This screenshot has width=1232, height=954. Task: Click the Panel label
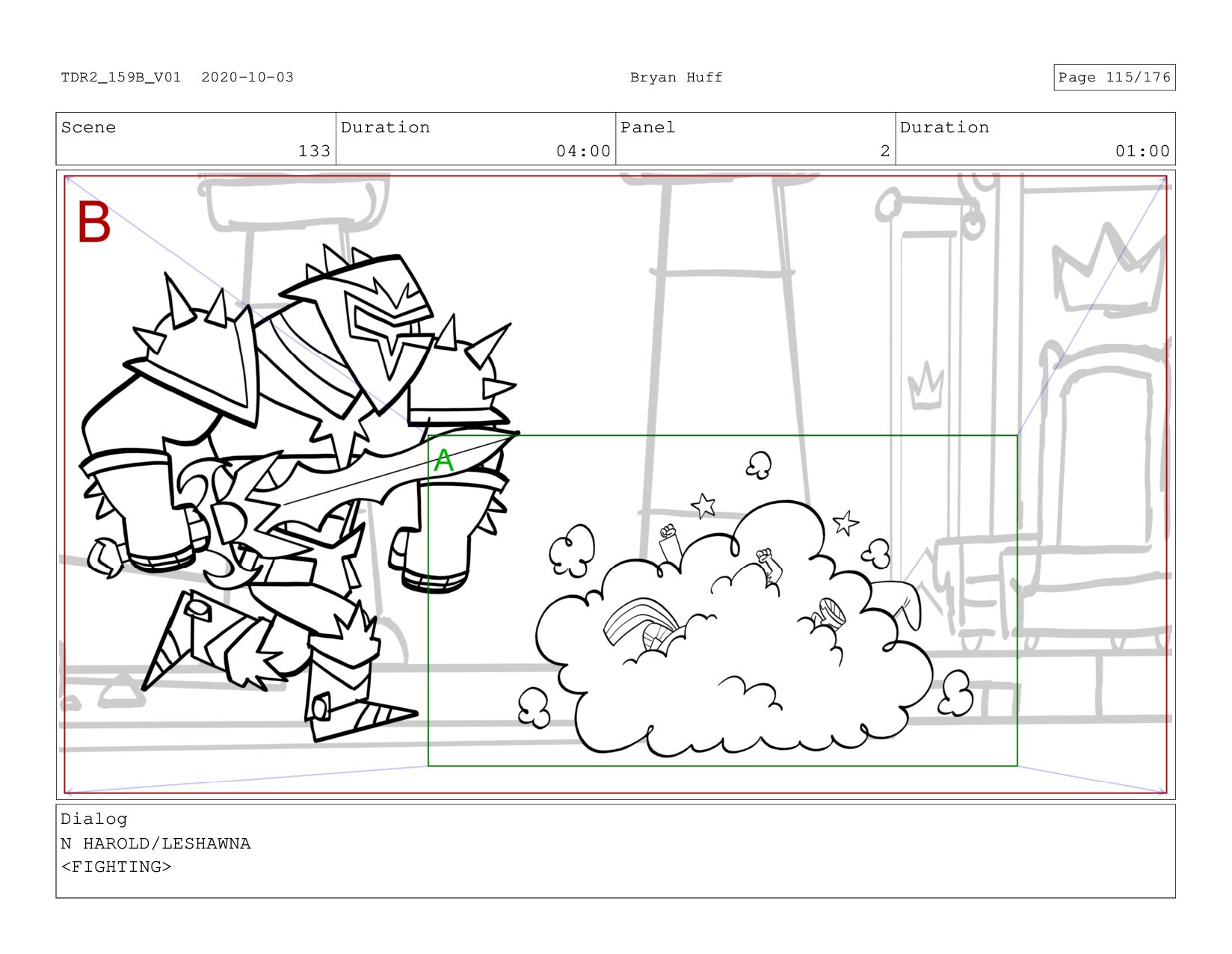pyautogui.click(x=647, y=127)
